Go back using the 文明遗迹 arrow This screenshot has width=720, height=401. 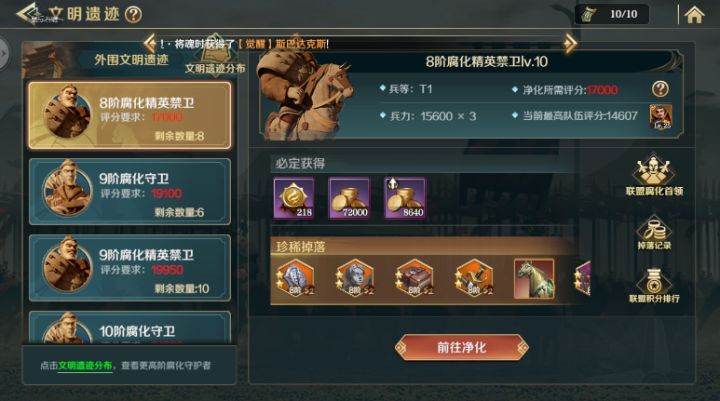pyautogui.click(x=27, y=14)
